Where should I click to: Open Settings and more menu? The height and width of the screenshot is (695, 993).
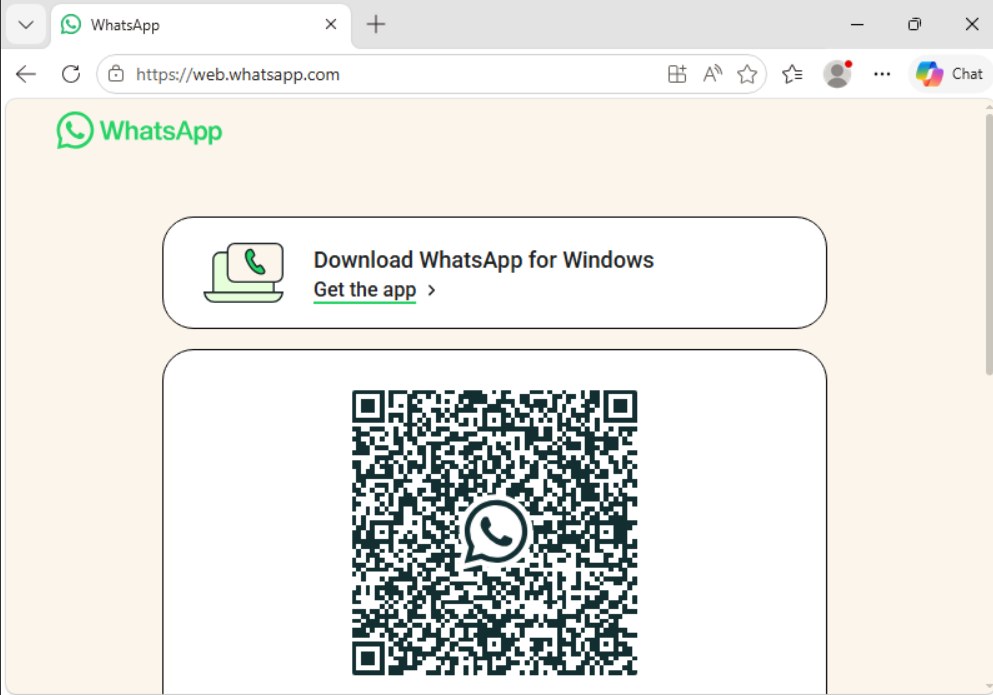882,74
